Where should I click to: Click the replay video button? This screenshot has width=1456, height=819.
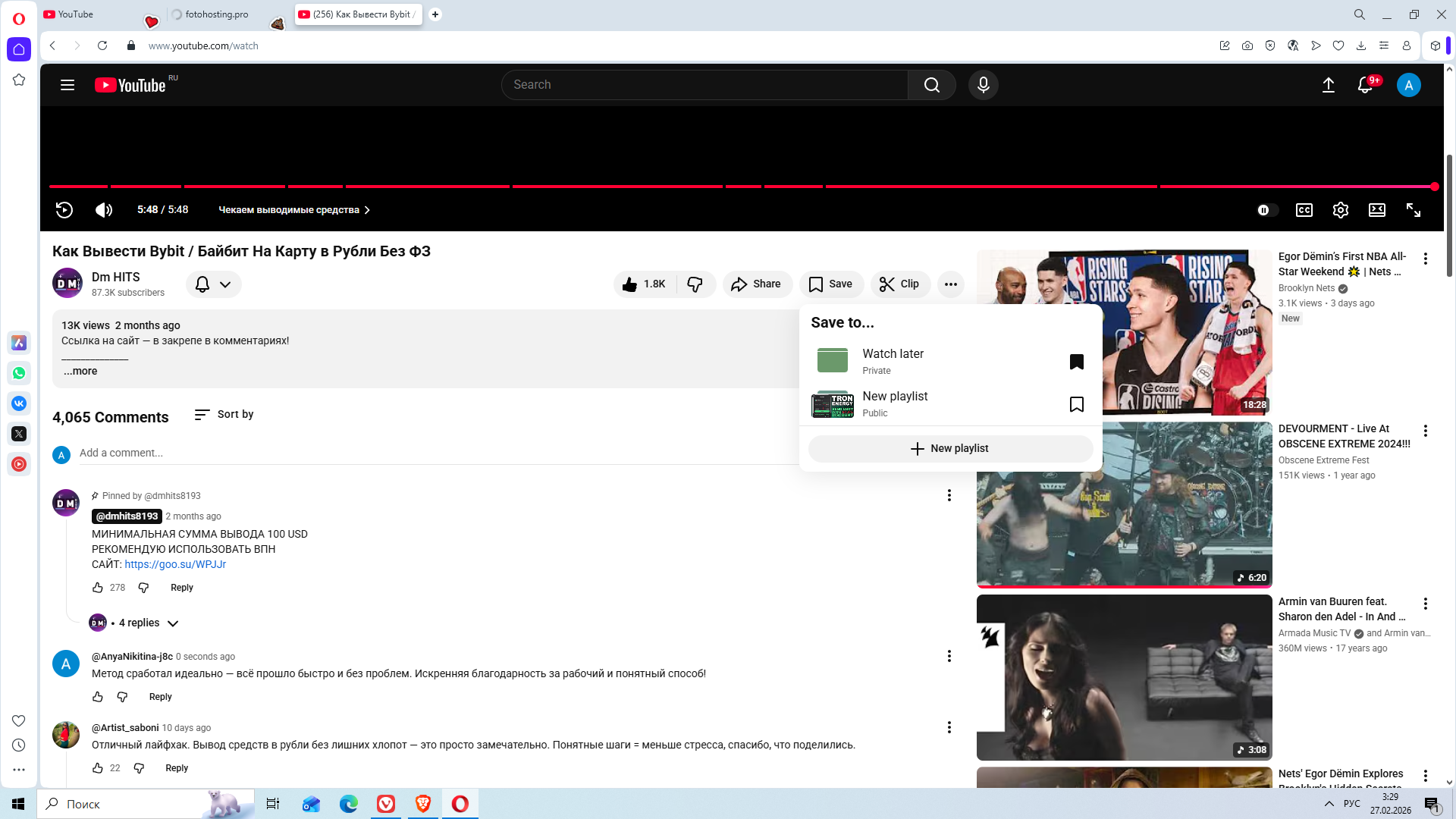coord(64,210)
